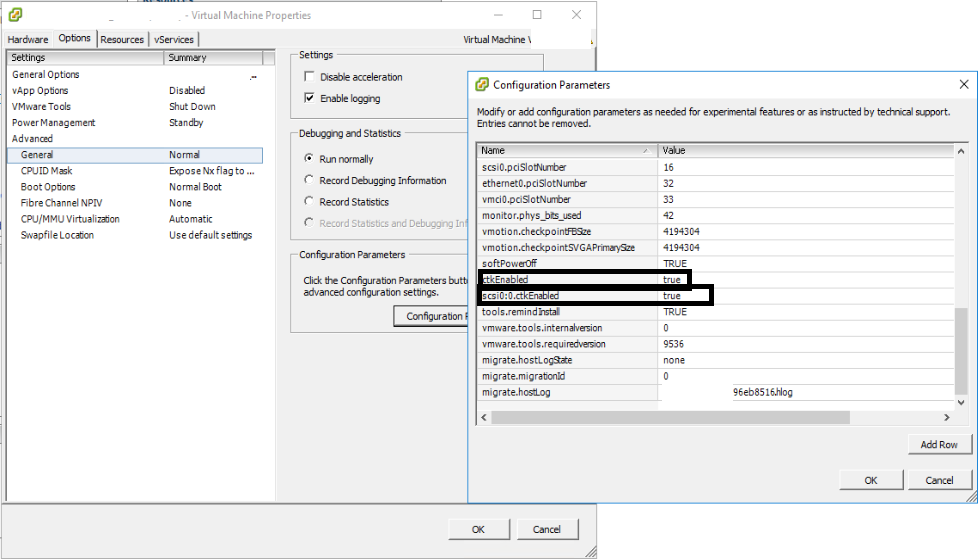Select the Record Statistics radio button
This screenshot has width=978, height=560.
pyautogui.click(x=309, y=201)
